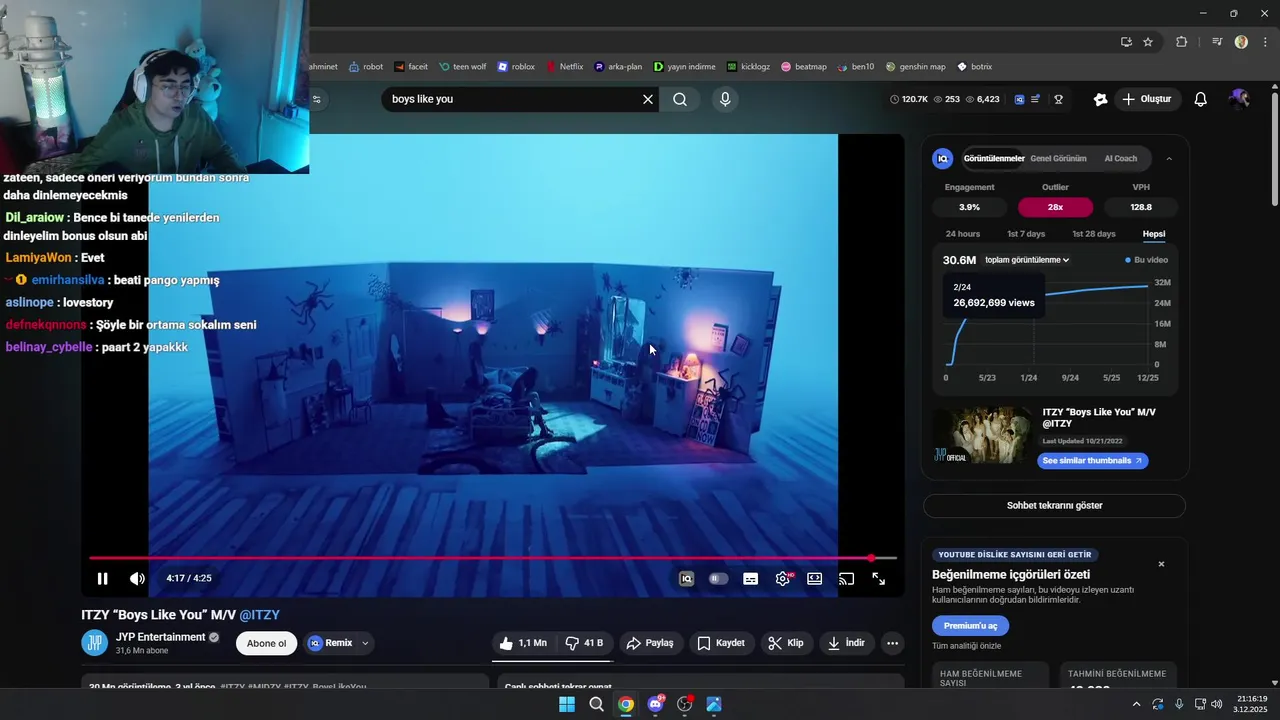Clear the search box text

(x=648, y=99)
